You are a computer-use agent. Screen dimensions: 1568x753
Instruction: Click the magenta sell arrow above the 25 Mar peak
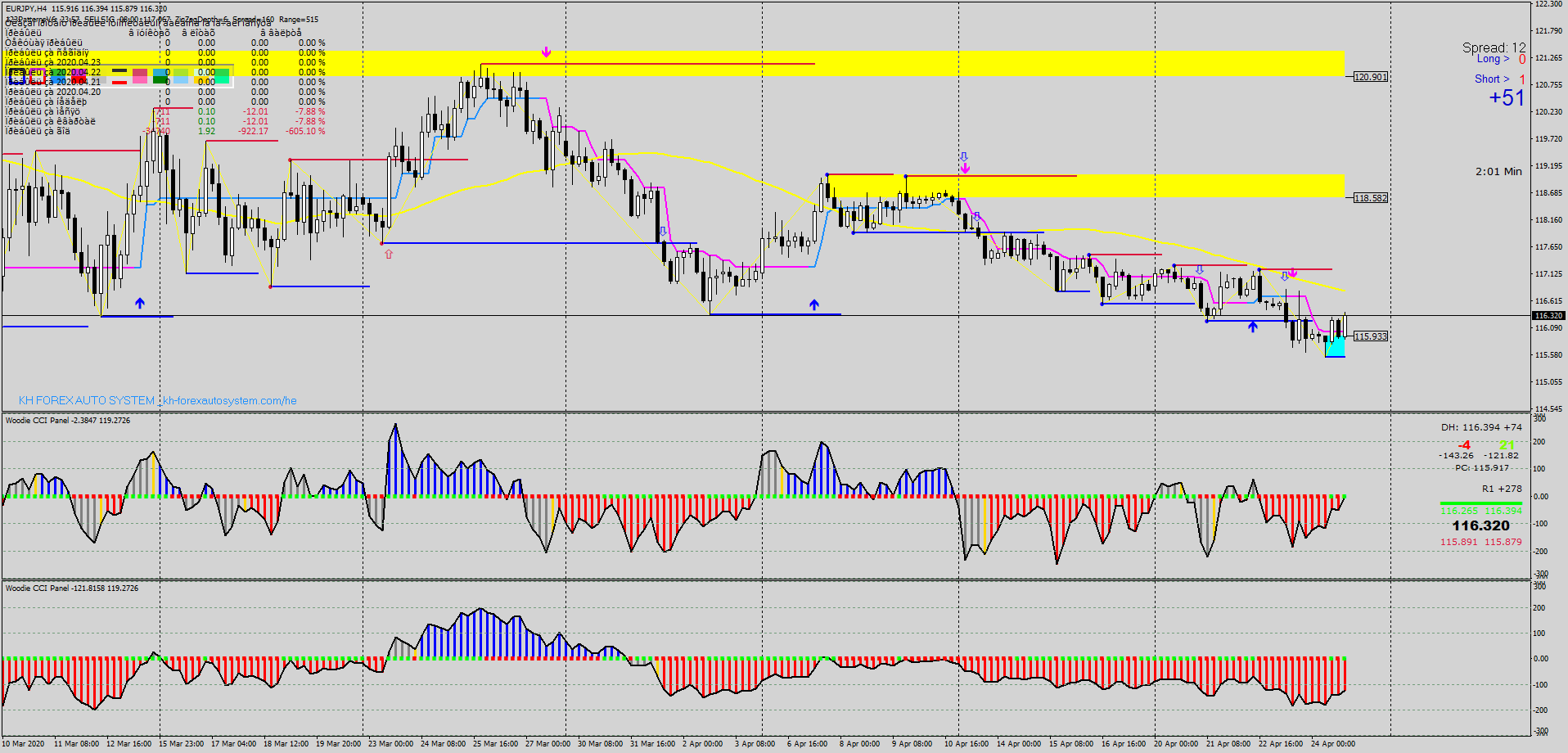547,51
